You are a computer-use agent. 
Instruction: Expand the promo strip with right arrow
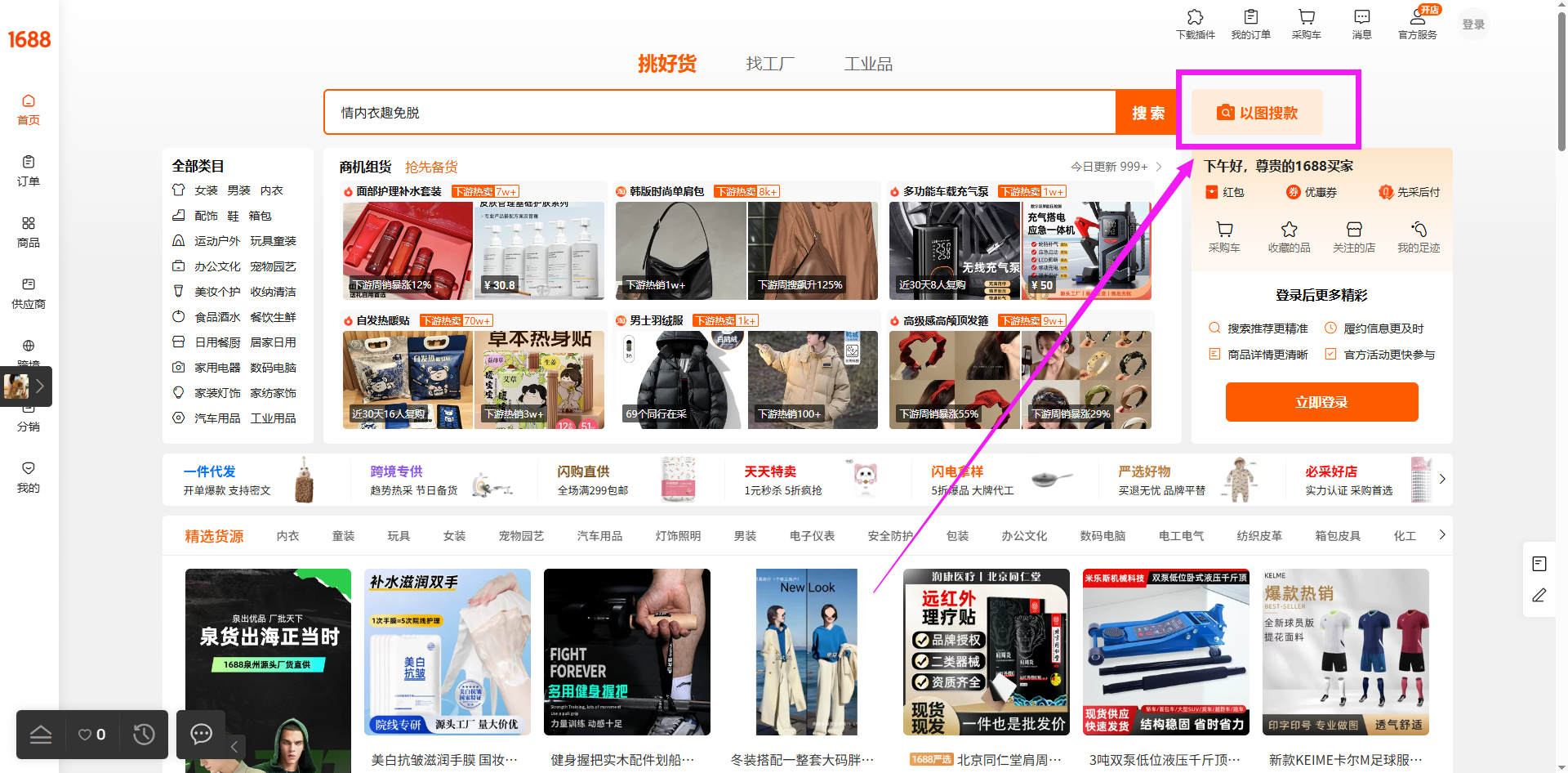[1441, 479]
